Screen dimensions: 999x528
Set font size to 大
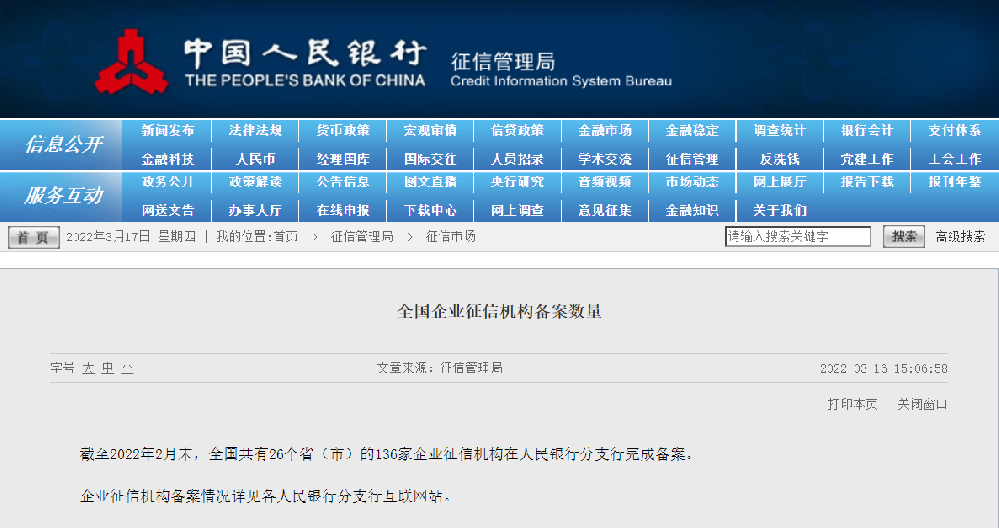[x=88, y=368]
